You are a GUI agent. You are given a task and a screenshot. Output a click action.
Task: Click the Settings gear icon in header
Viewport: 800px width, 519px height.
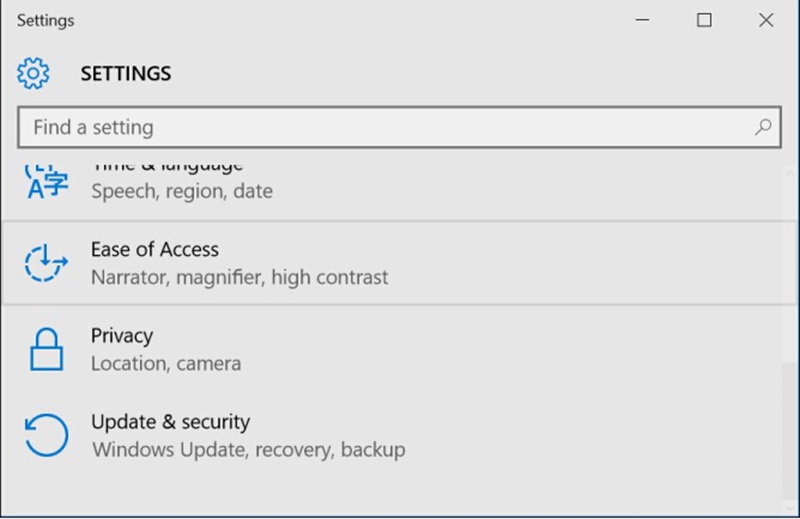[33, 73]
